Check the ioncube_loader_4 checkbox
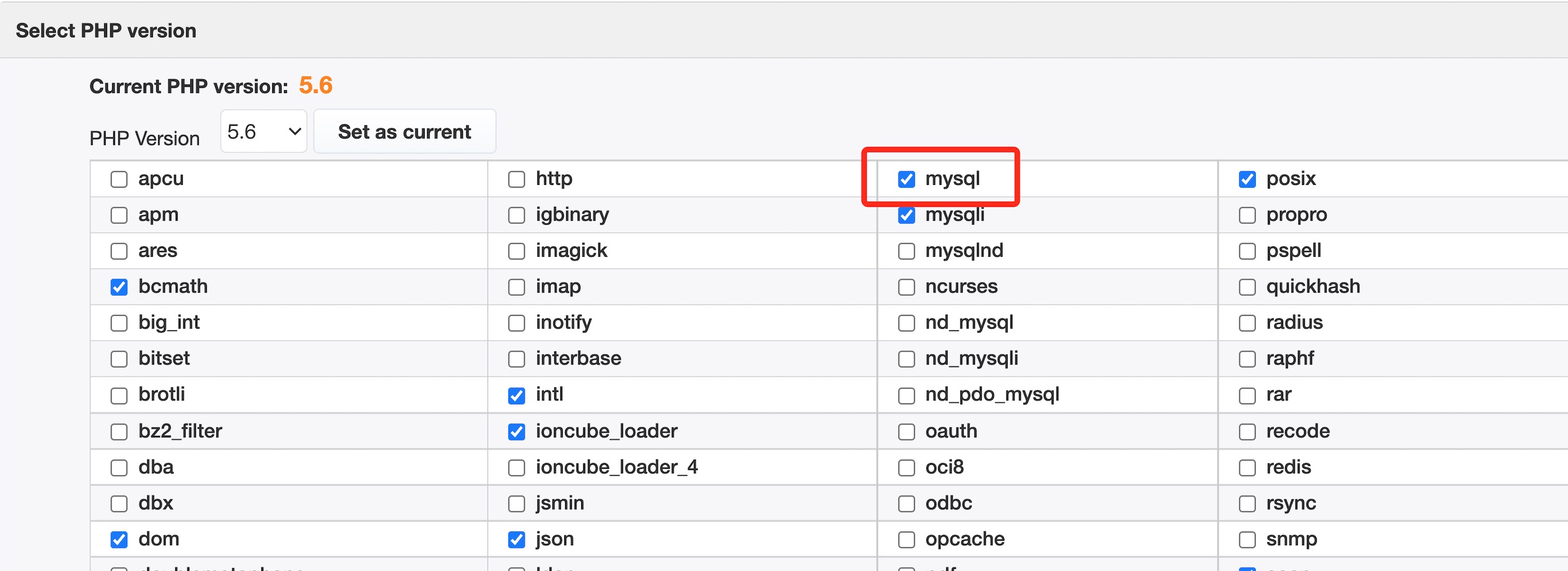The image size is (1568, 571). click(516, 468)
